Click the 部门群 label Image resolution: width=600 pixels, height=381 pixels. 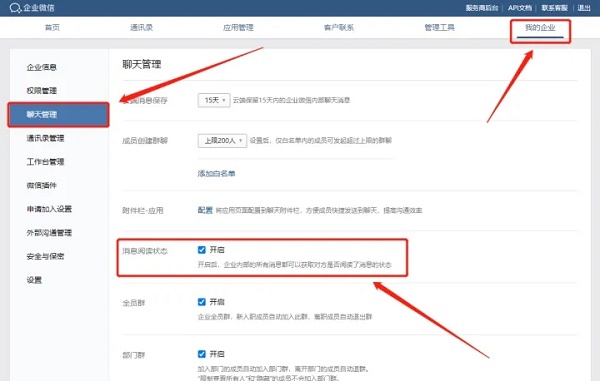pos(134,355)
